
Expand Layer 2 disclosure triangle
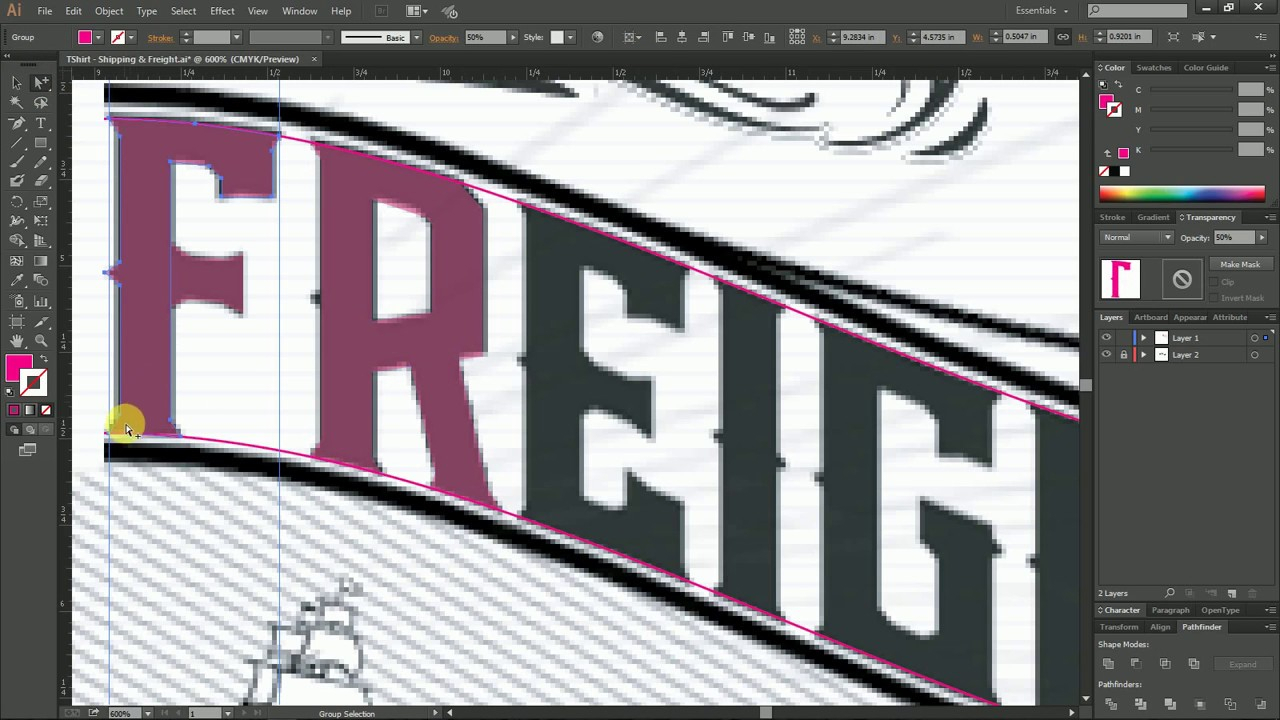point(1143,355)
